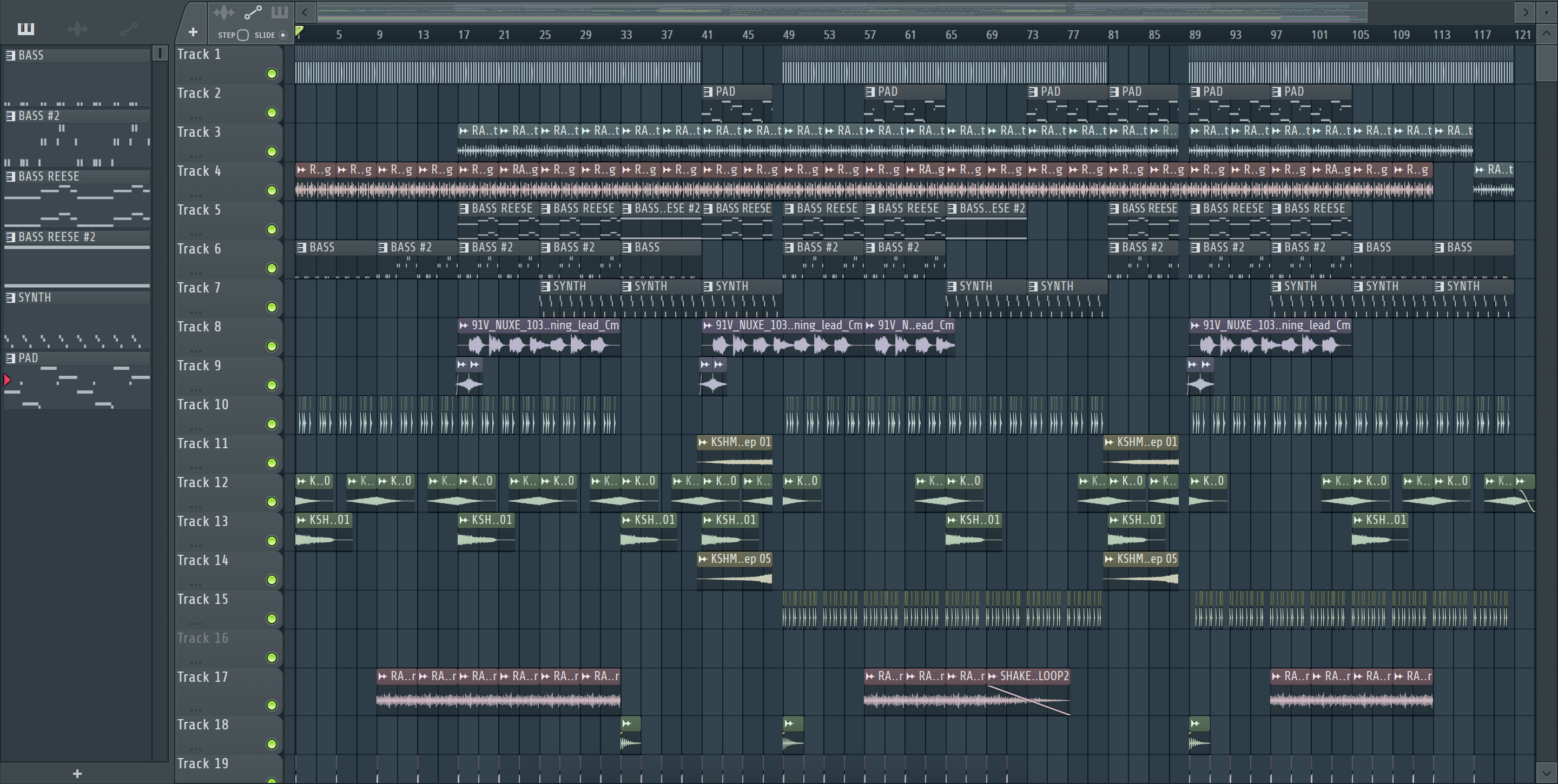Mute Track 15 with its green light
The width and height of the screenshot is (1558, 784).
point(272,619)
